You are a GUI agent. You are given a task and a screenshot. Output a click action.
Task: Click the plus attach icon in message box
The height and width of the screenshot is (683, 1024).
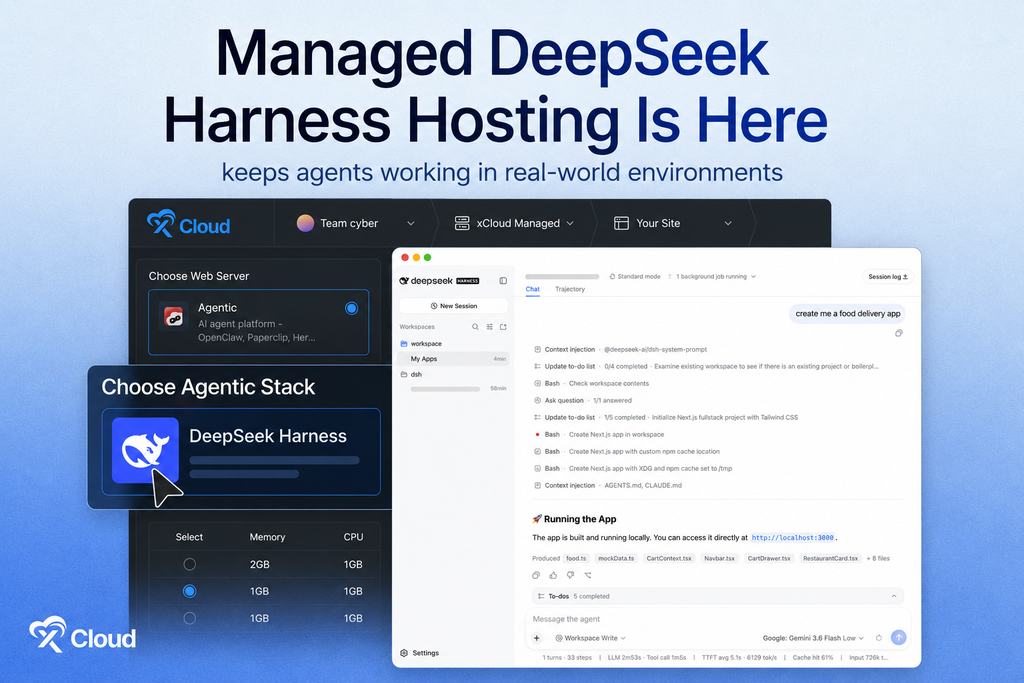click(x=537, y=638)
